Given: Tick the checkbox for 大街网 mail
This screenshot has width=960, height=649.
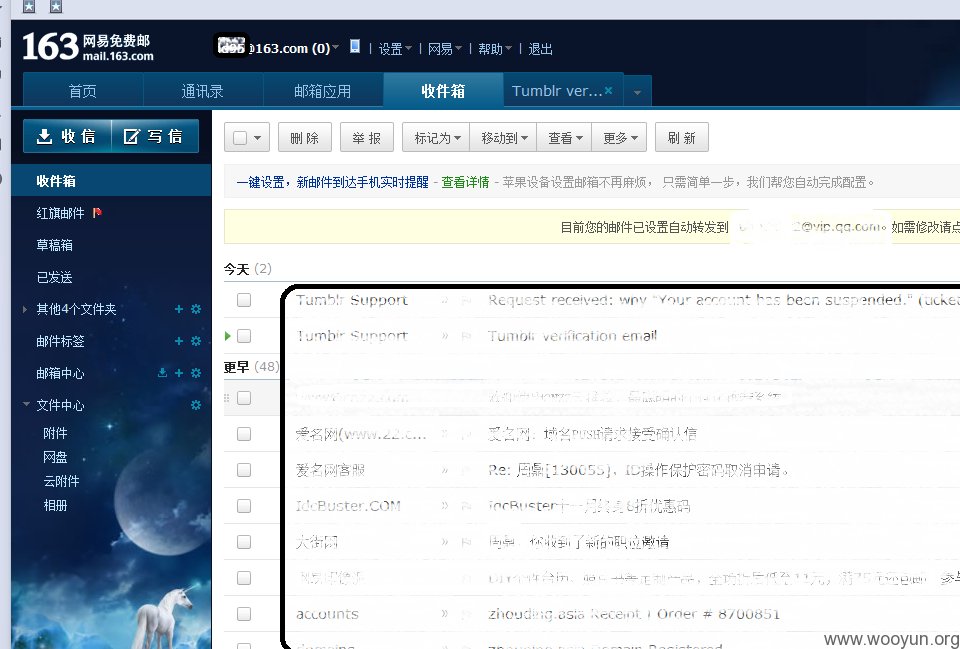Looking at the screenshot, I should tap(244, 542).
